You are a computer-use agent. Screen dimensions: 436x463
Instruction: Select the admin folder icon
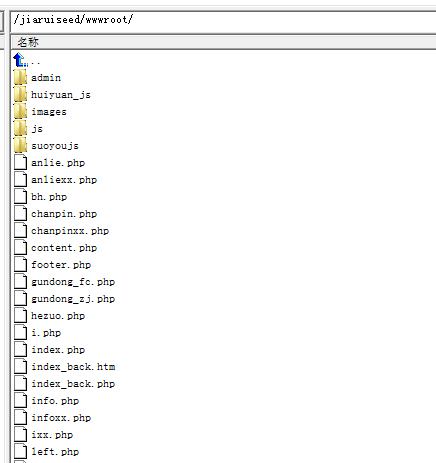(x=20, y=78)
